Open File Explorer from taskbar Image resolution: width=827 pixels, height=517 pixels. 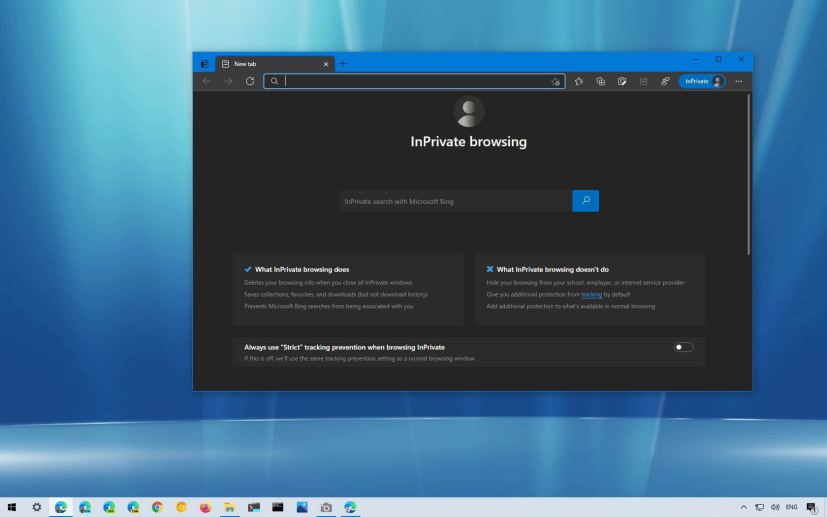click(229, 507)
